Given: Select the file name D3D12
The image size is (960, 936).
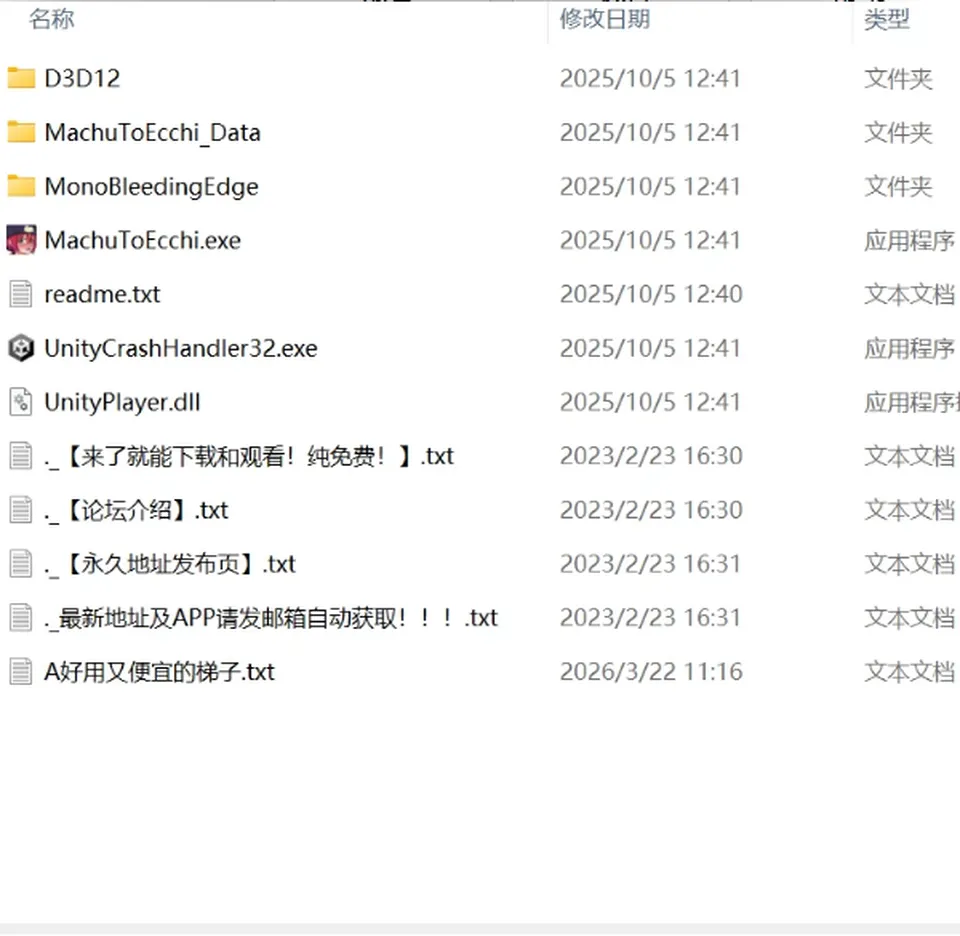Looking at the screenshot, I should pos(82,78).
